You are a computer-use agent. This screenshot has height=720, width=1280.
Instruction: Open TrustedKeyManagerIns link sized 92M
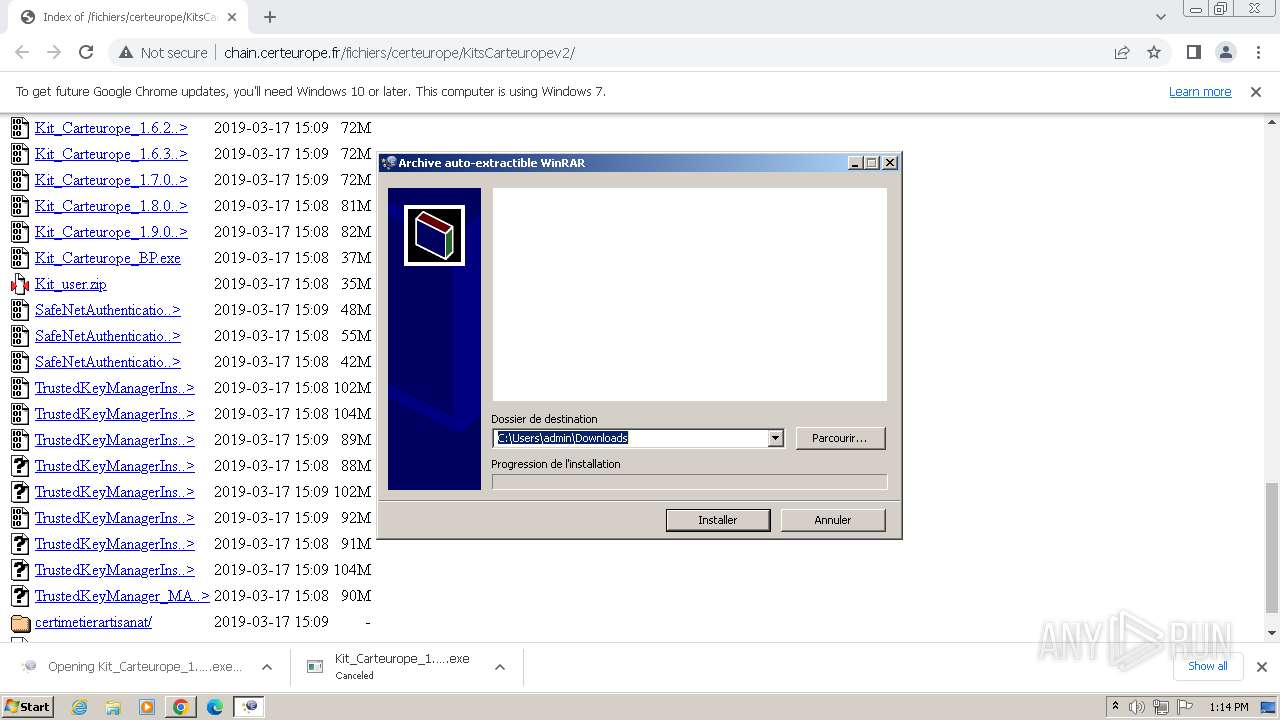tap(115, 518)
